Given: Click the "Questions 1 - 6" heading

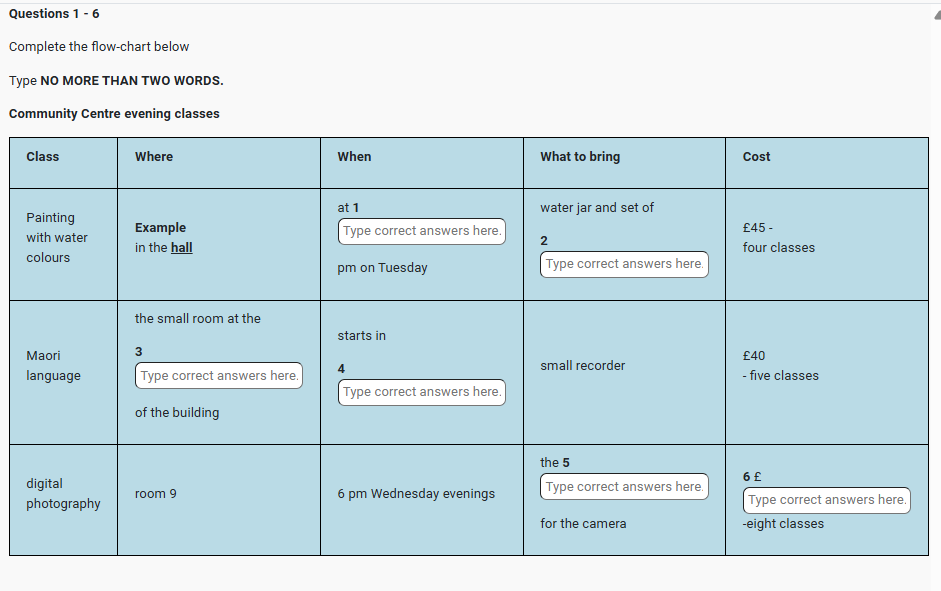Looking at the screenshot, I should [54, 14].
